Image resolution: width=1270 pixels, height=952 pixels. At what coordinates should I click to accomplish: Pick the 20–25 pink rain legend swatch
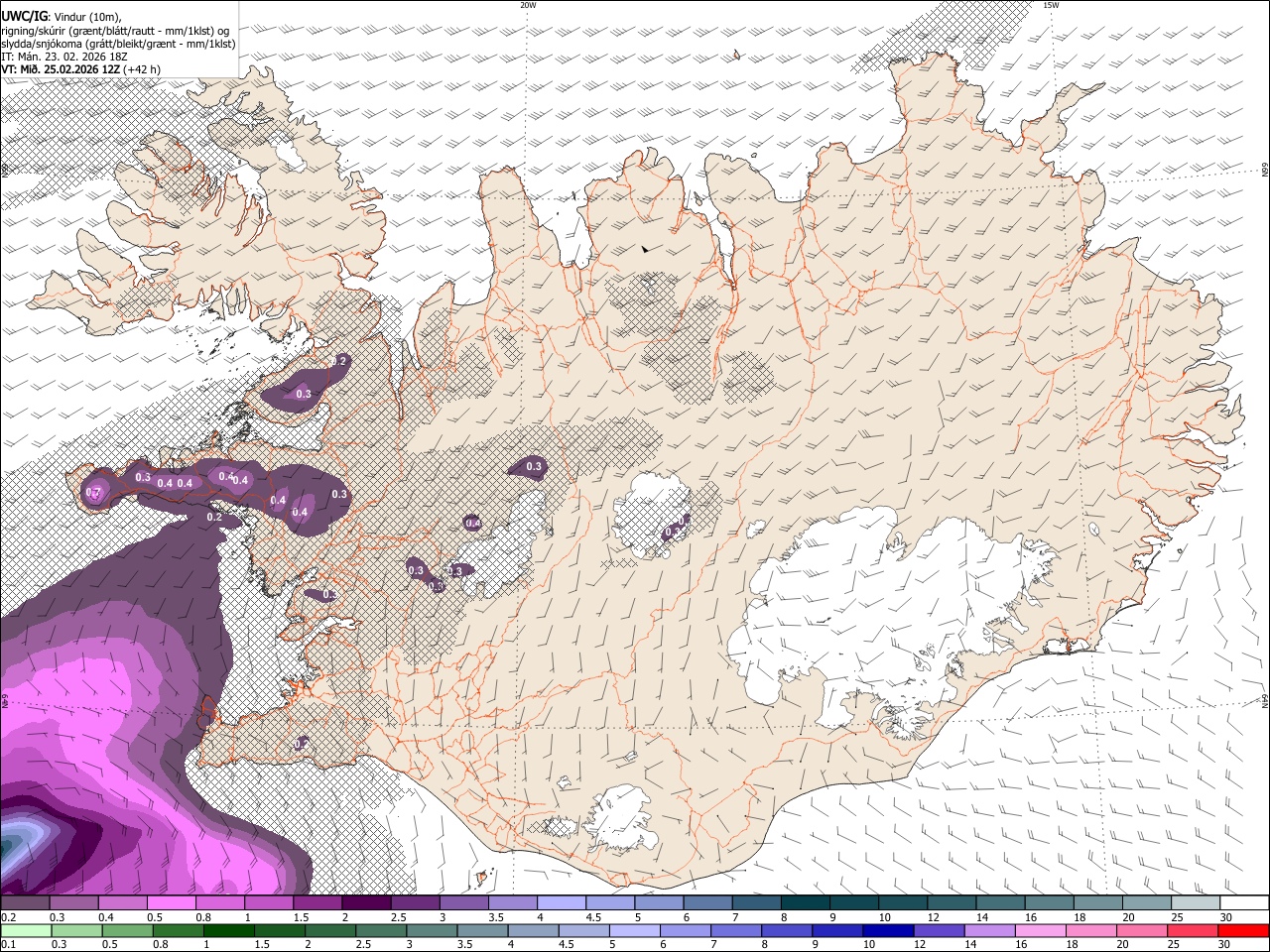coord(1141,930)
